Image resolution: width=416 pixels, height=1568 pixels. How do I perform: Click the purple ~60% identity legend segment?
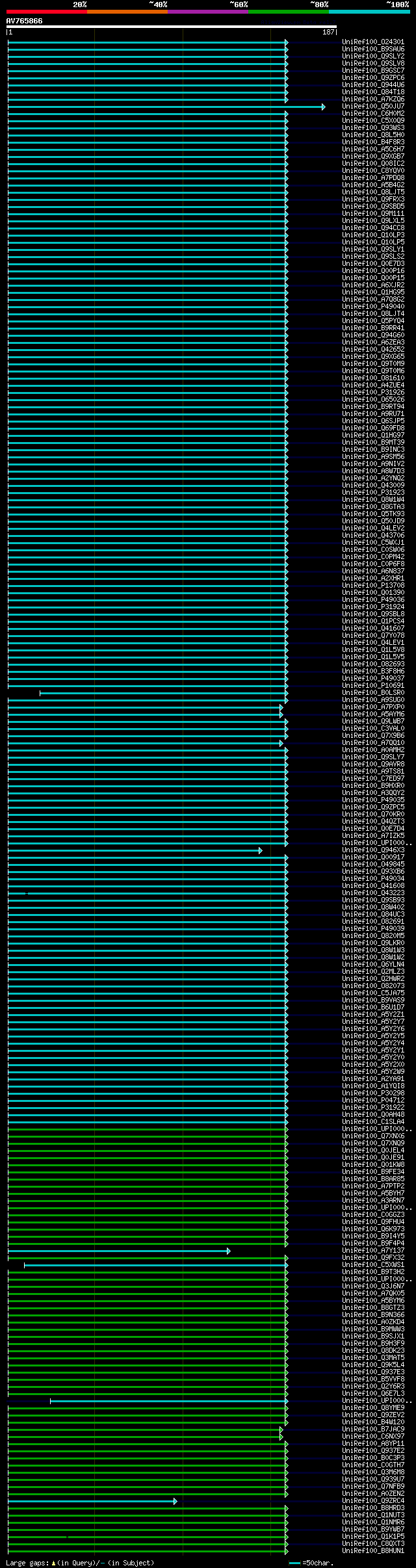click(207, 12)
